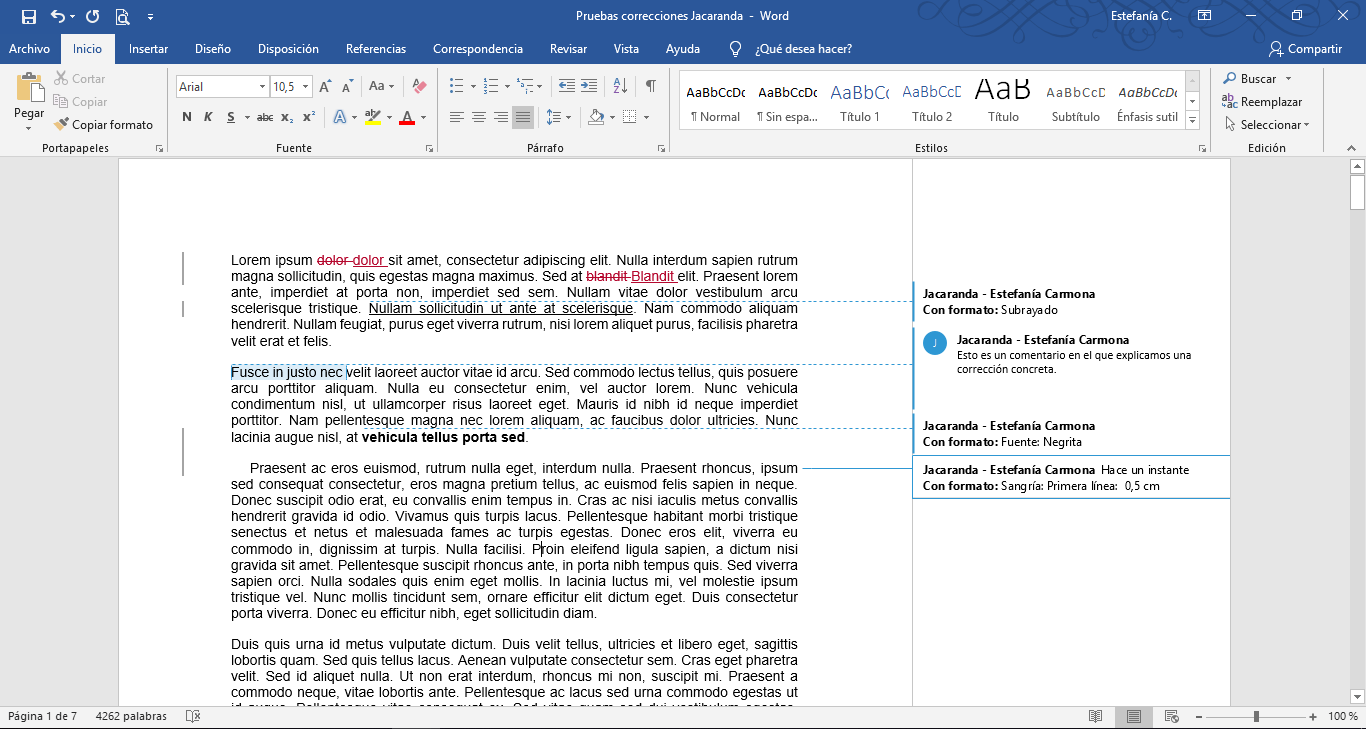Image resolution: width=1366 pixels, height=729 pixels.
Task: Select the justify alignment icon
Action: click(522, 116)
